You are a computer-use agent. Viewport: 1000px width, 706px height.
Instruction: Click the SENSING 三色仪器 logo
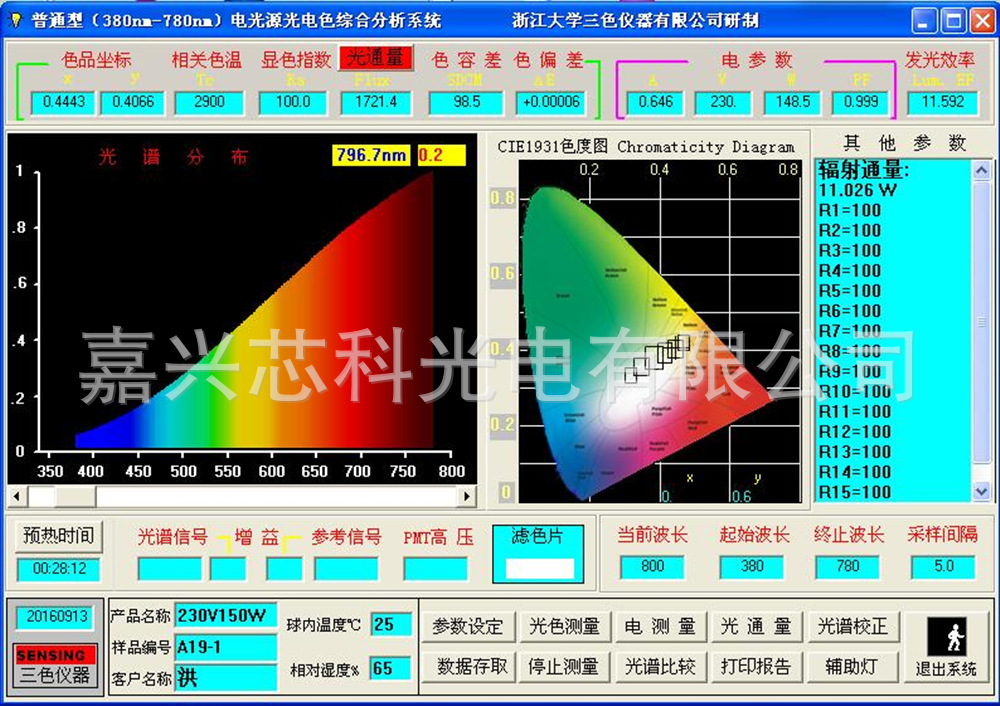[x=54, y=666]
